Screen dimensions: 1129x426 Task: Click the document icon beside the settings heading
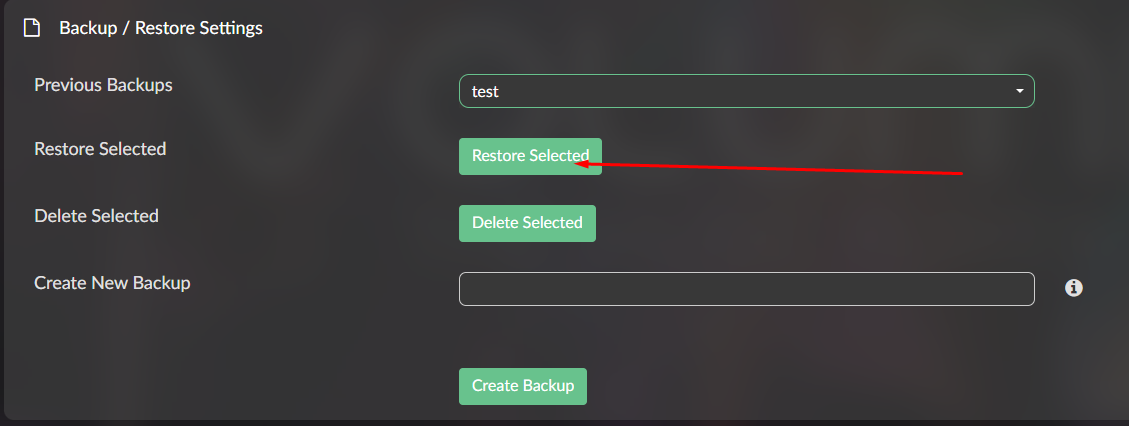pos(31,28)
